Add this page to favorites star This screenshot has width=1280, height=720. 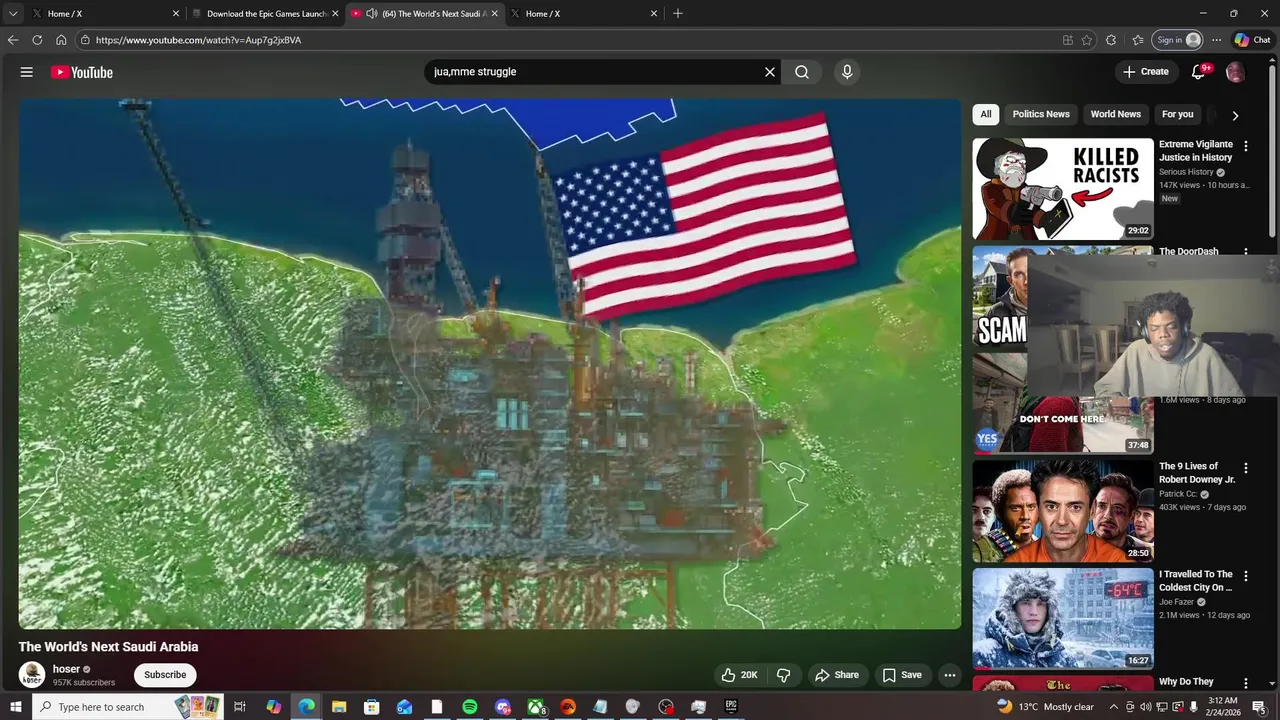[1087, 40]
